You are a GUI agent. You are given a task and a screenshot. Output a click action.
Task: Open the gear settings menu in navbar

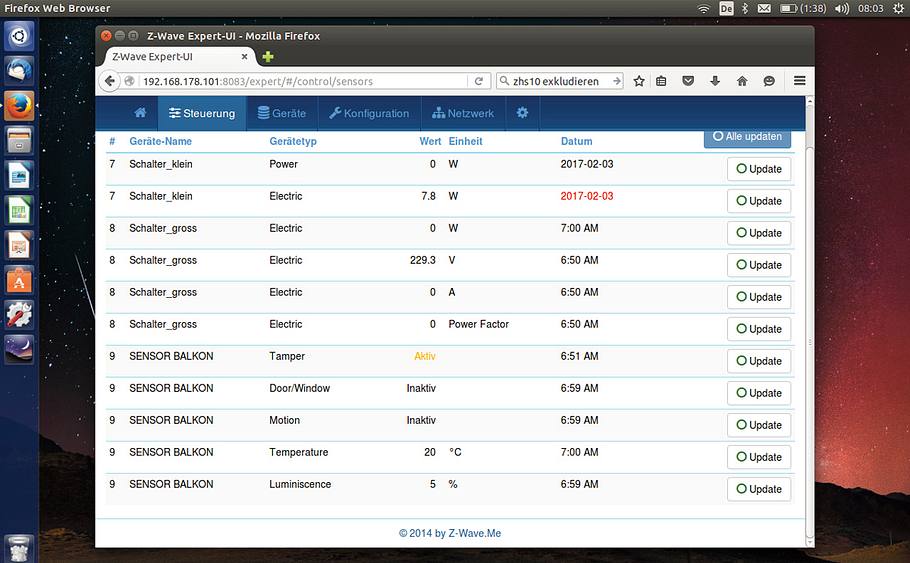click(x=522, y=113)
